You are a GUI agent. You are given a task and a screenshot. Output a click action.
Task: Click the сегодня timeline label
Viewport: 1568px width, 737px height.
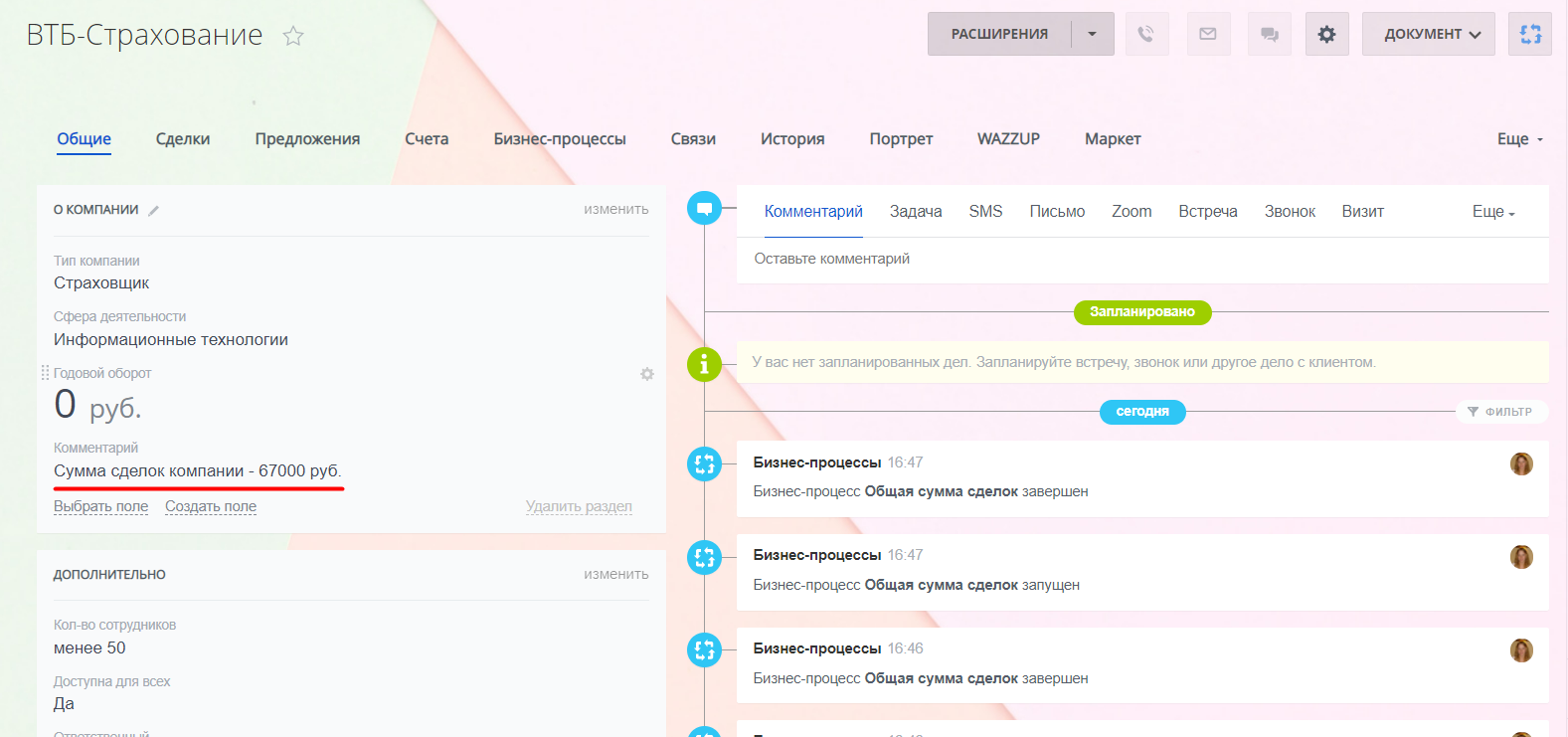pos(1142,412)
